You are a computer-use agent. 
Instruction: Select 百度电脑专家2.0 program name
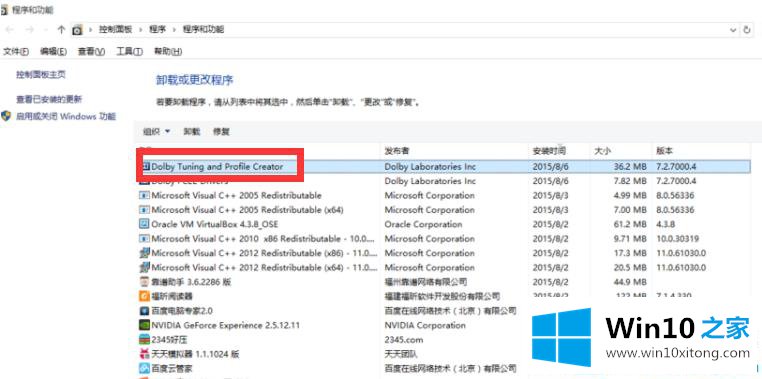pyautogui.click(x=182, y=310)
